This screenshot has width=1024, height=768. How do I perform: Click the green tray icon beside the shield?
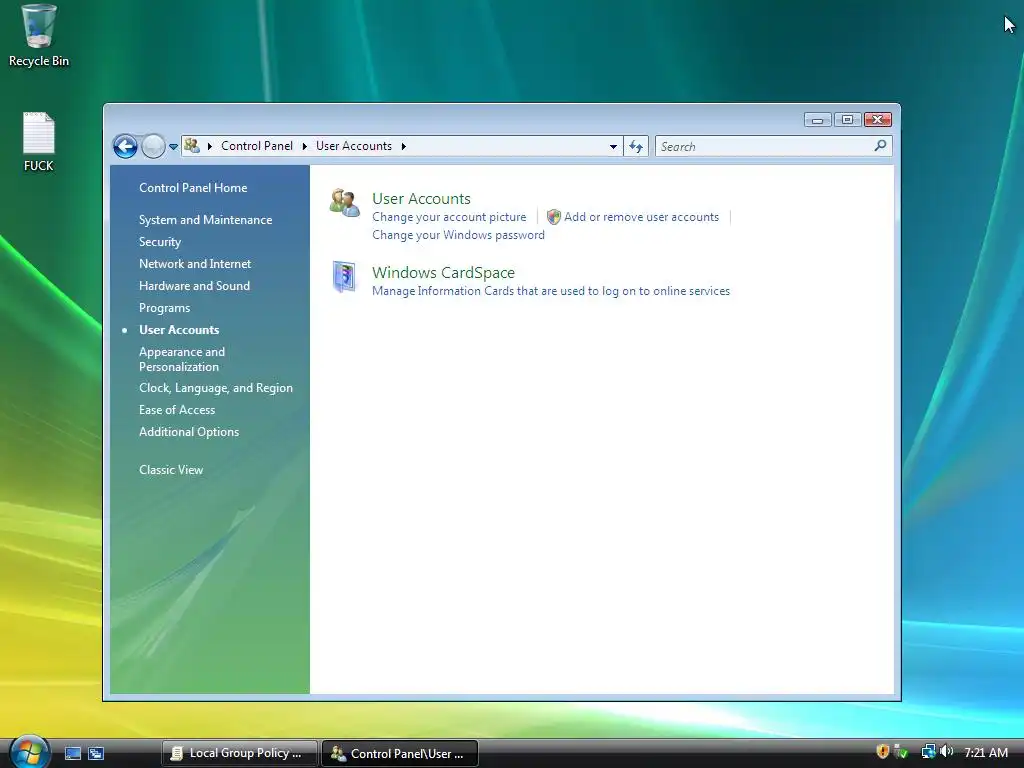coord(901,752)
